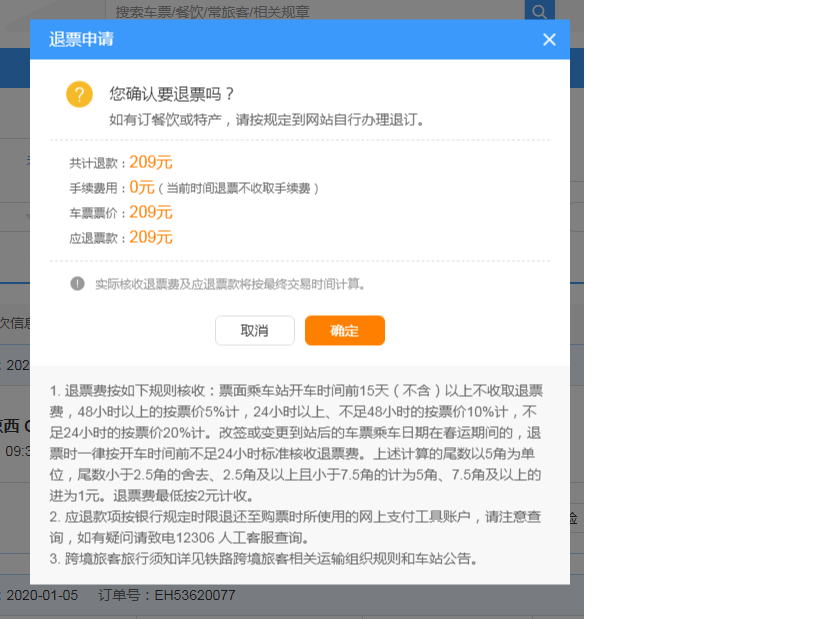This screenshot has height=619, width=819.
Task: Click the magnifier search icon
Action: (x=539, y=12)
